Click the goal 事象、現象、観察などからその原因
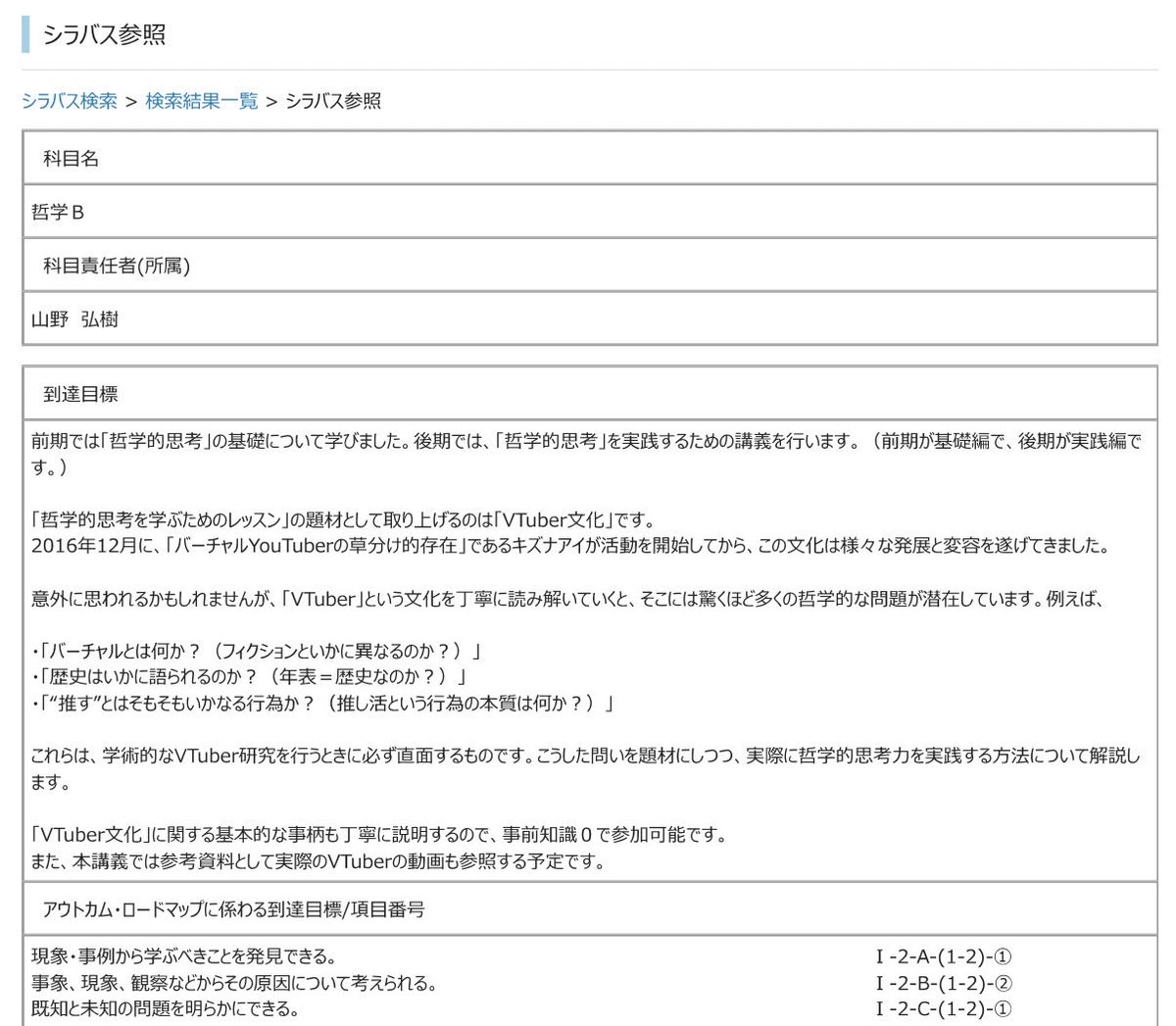The height and width of the screenshot is (1026, 1176). pyautogui.click(x=233, y=982)
